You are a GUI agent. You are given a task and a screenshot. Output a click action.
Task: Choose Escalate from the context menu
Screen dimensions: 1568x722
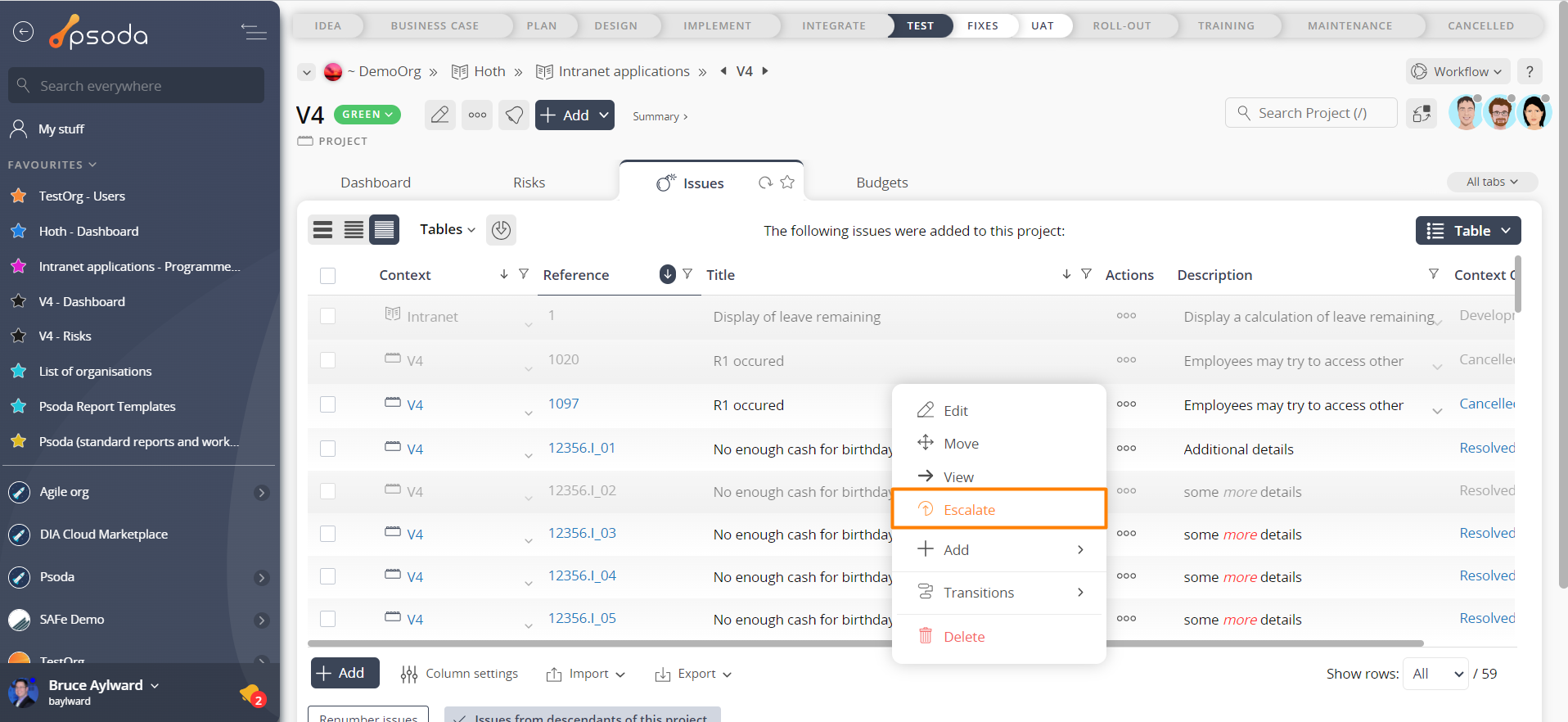pyautogui.click(x=999, y=509)
